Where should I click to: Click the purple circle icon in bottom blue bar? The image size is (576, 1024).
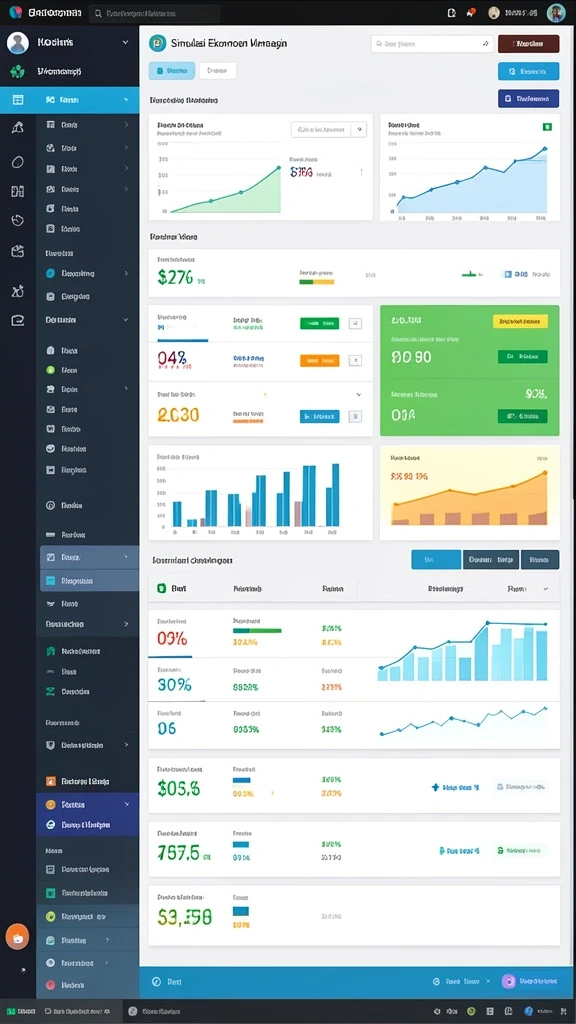pyautogui.click(x=509, y=981)
